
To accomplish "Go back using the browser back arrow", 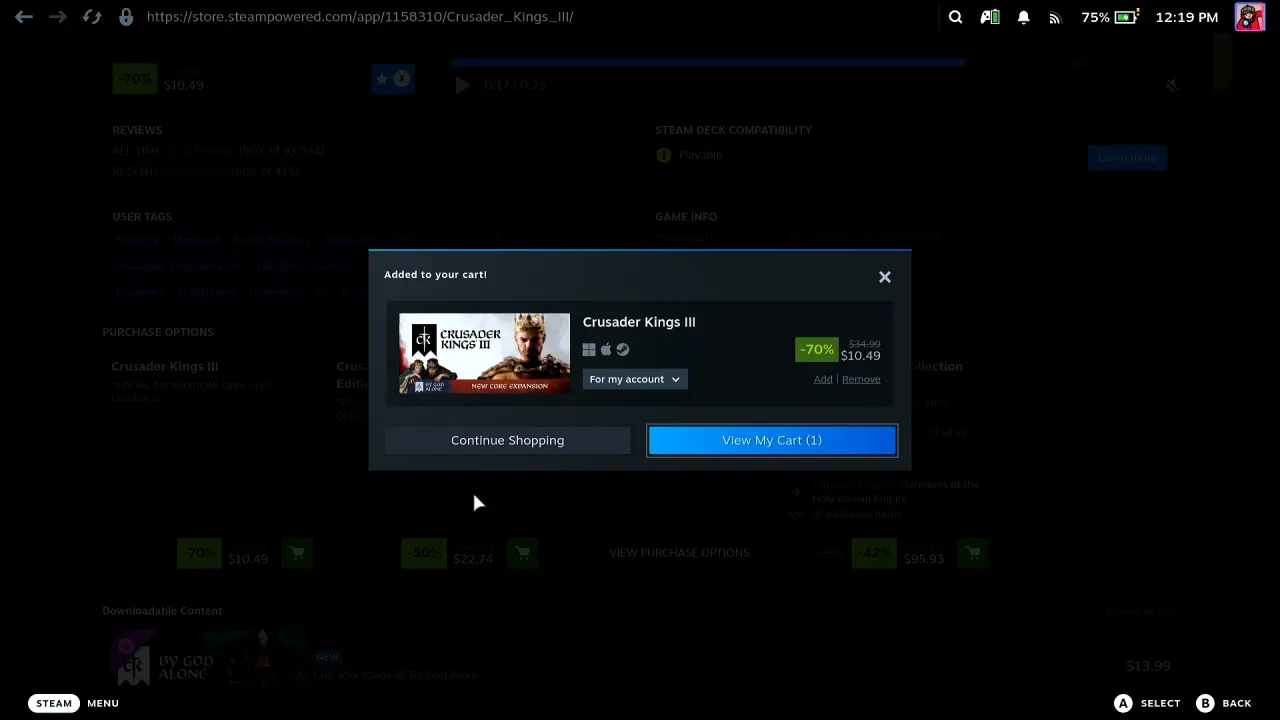I will 24,17.
